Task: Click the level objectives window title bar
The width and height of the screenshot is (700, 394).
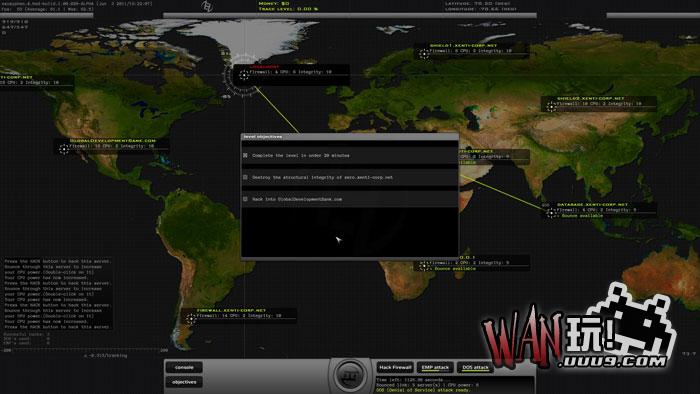Action: point(350,137)
